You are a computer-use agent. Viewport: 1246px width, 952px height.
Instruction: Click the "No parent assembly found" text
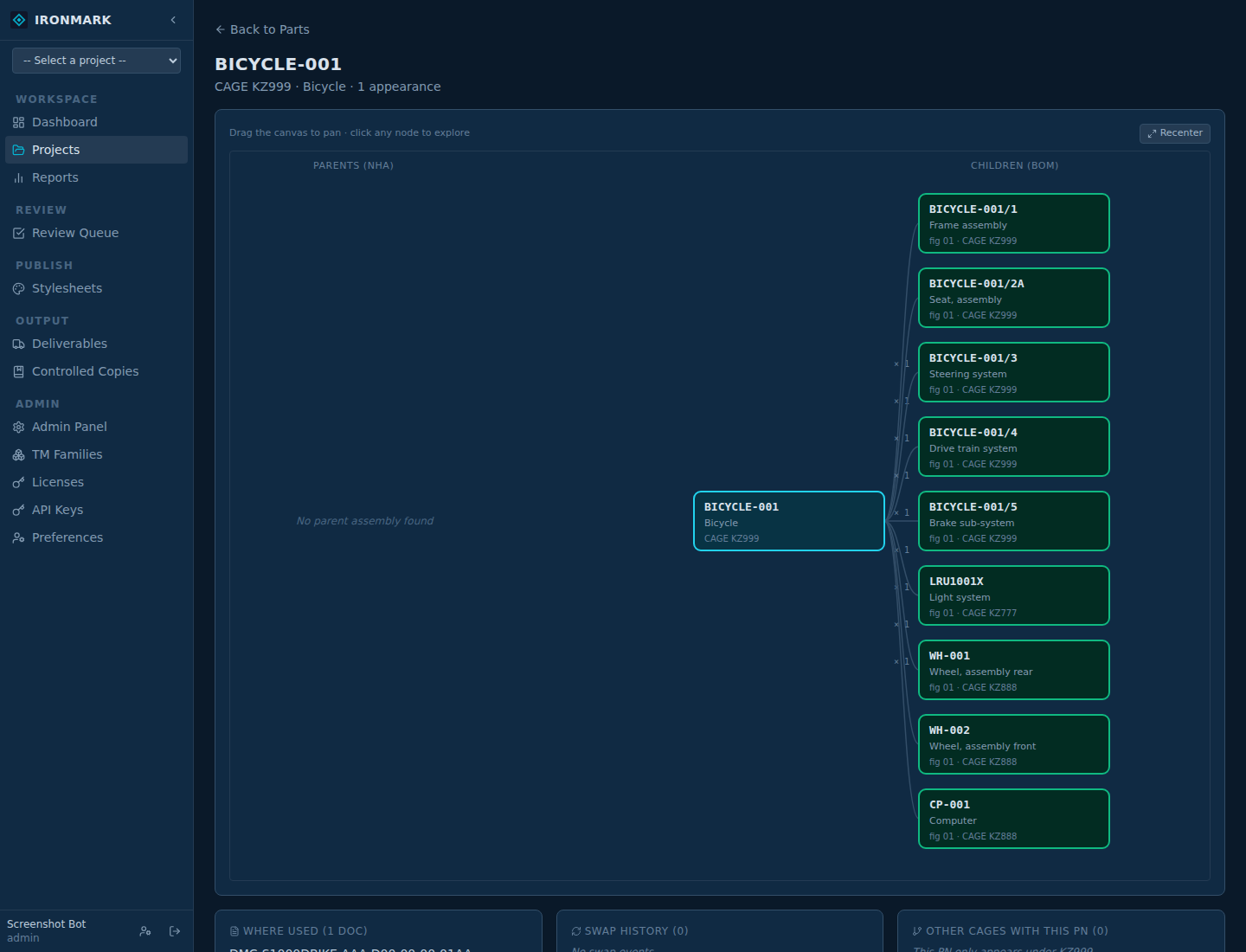[365, 521]
